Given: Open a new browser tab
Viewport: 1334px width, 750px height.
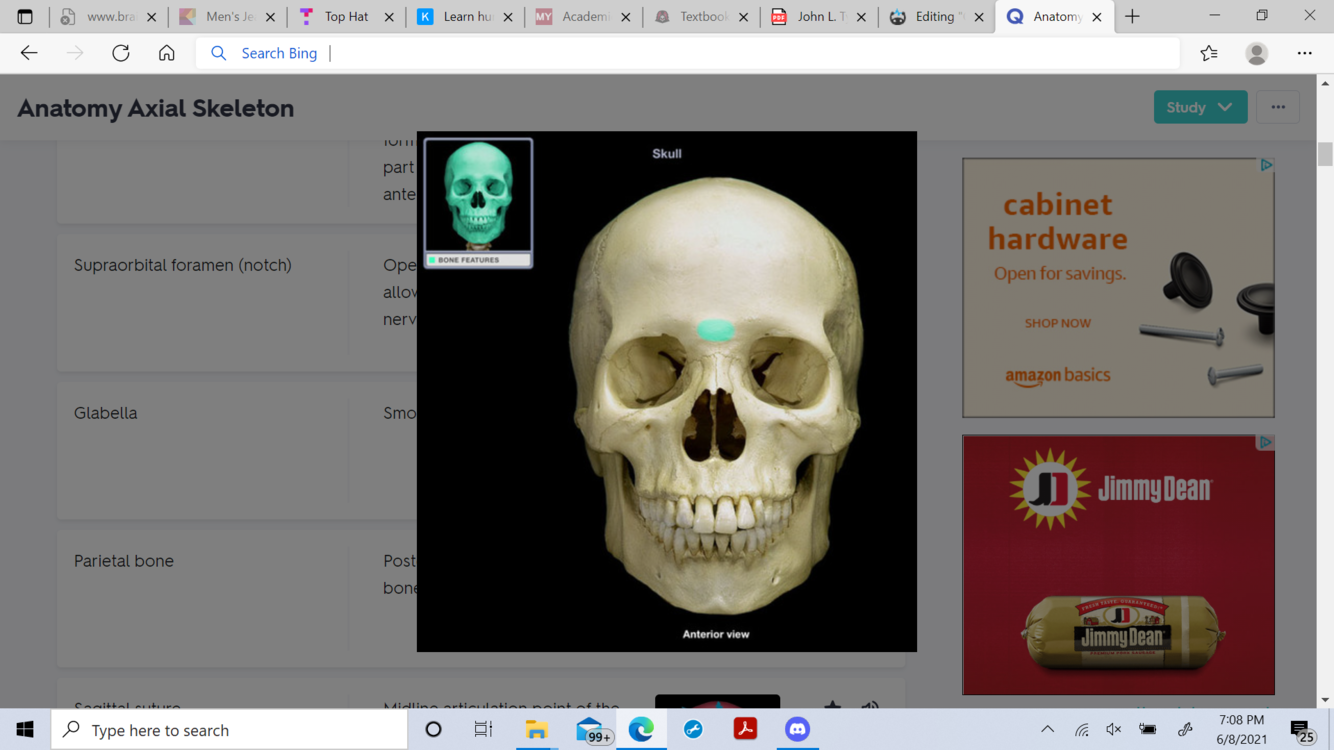Looking at the screenshot, I should click(x=1132, y=17).
